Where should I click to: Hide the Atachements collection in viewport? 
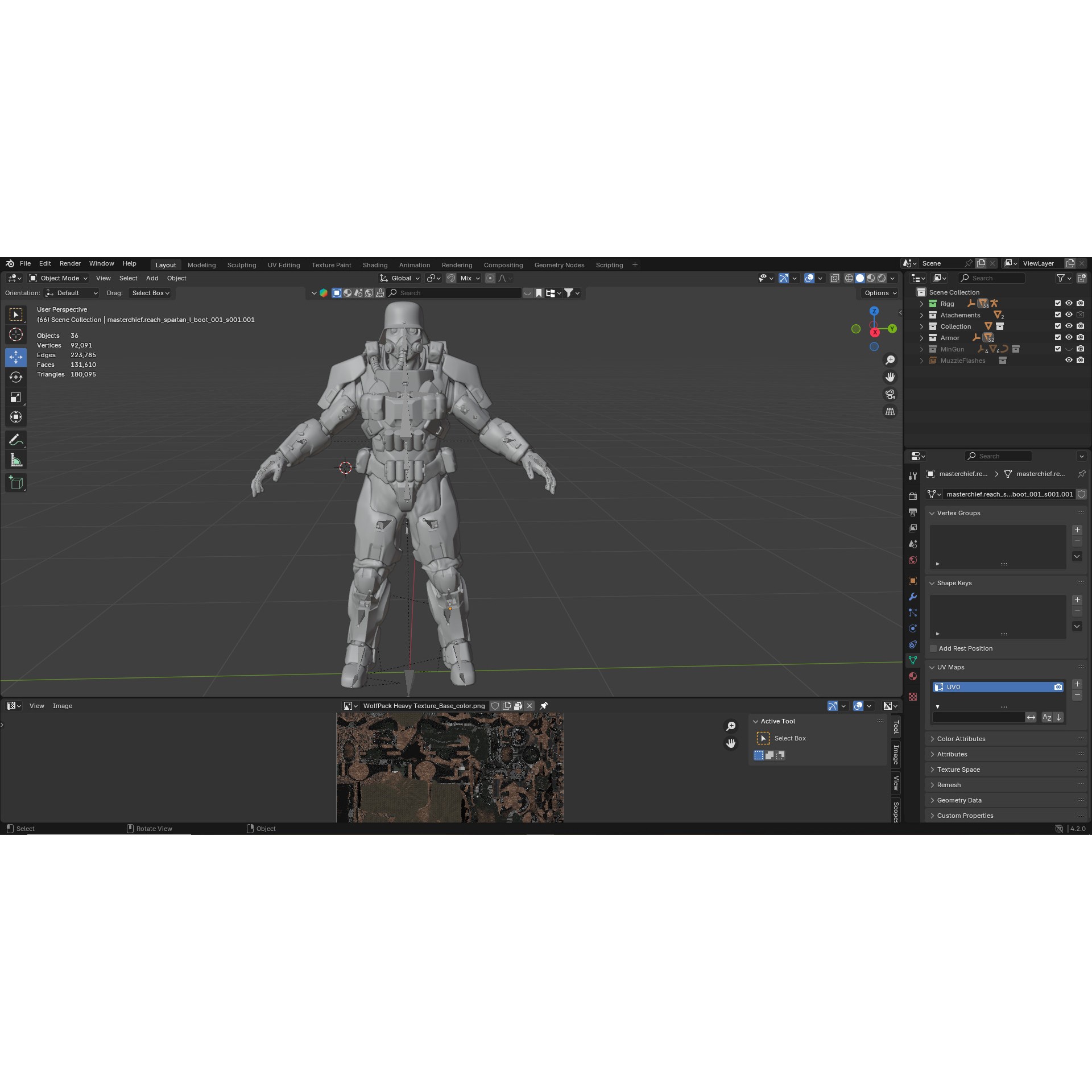click(1069, 315)
